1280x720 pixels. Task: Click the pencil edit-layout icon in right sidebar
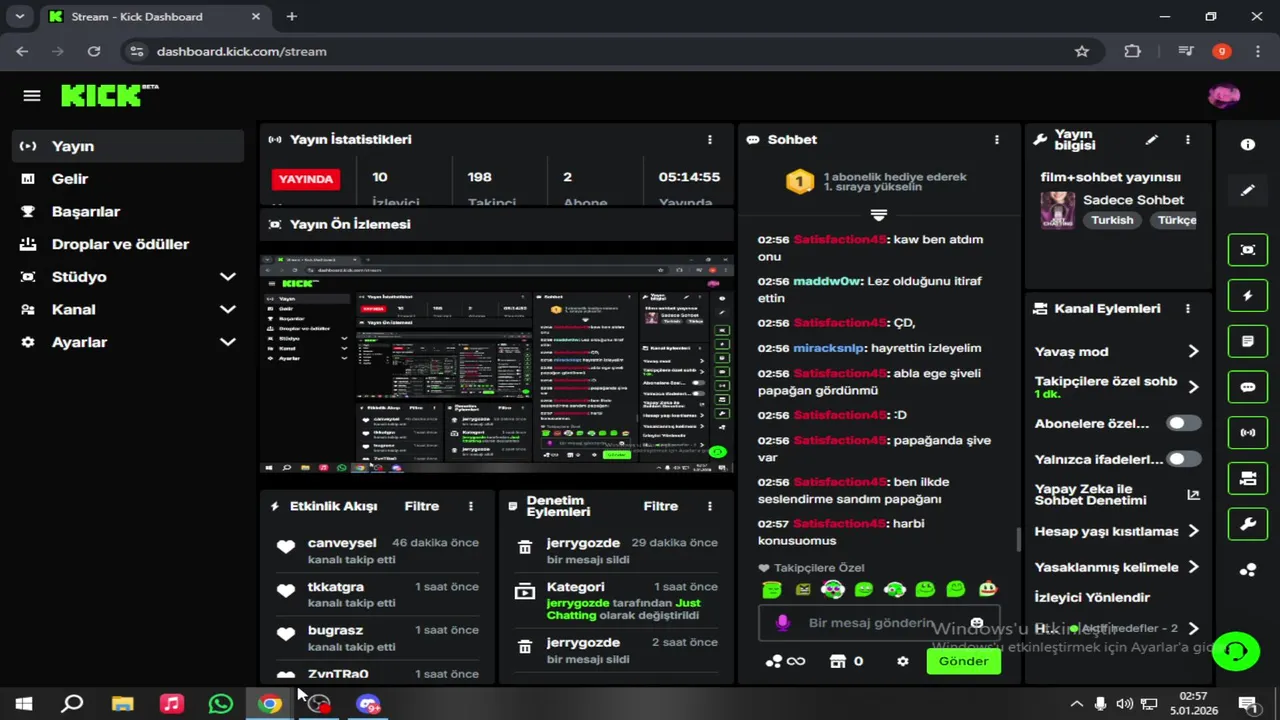[x=1248, y=190]
